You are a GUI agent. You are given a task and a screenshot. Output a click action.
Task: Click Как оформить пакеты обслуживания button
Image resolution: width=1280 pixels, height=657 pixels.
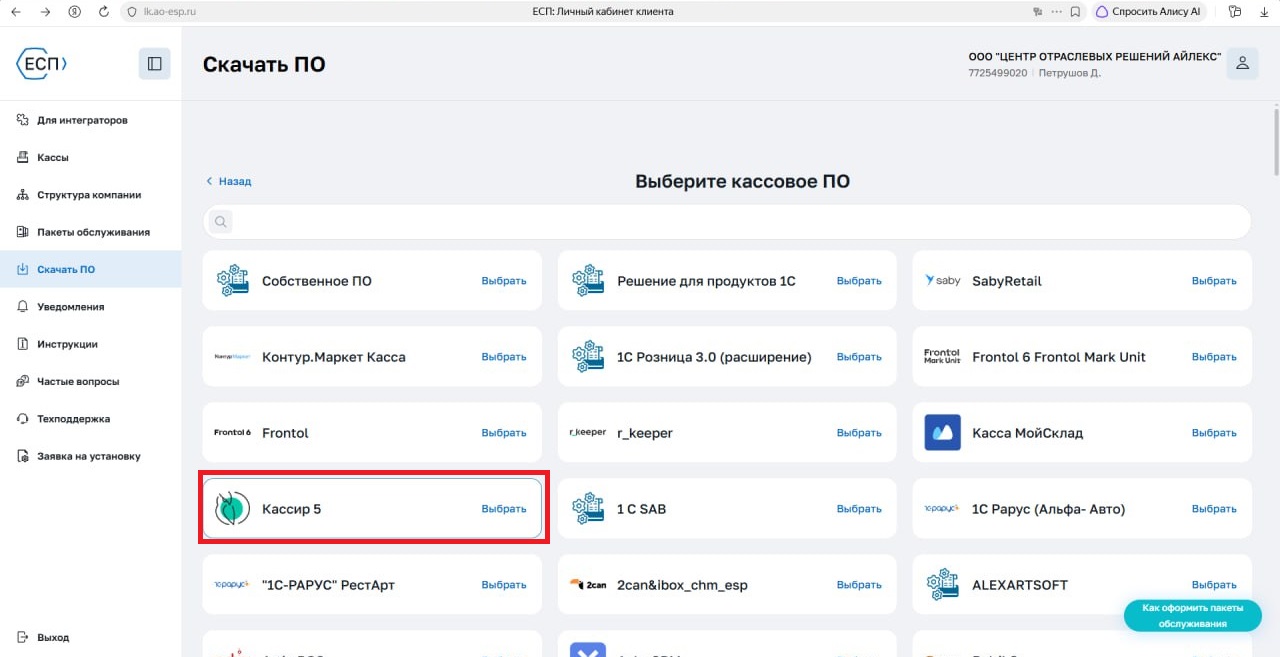[1193, 616]
